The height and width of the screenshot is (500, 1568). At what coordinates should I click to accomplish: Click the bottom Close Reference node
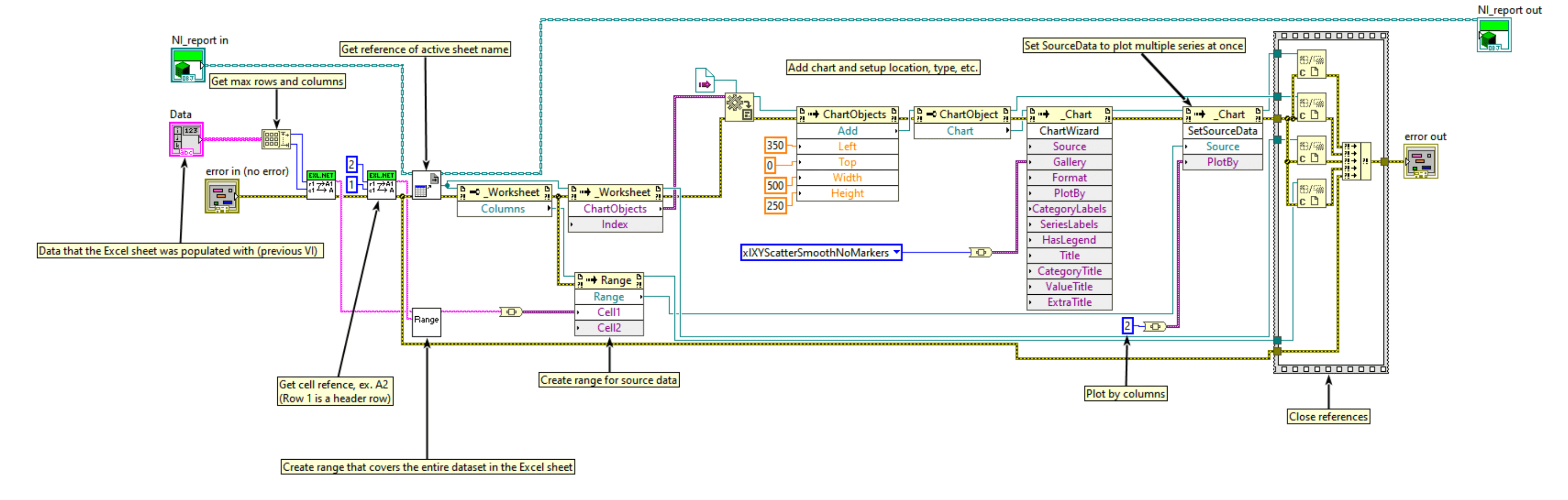pos(1311,193)
